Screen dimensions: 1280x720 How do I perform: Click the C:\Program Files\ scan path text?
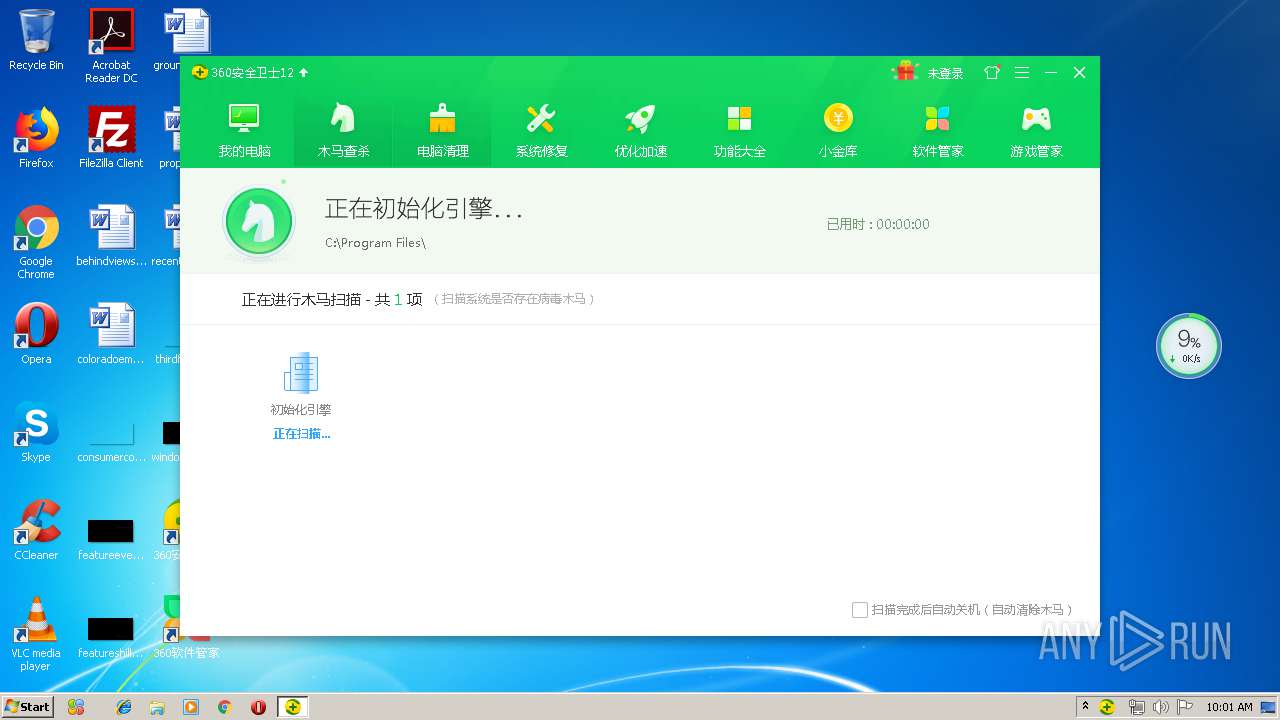(x=375, y=243)
